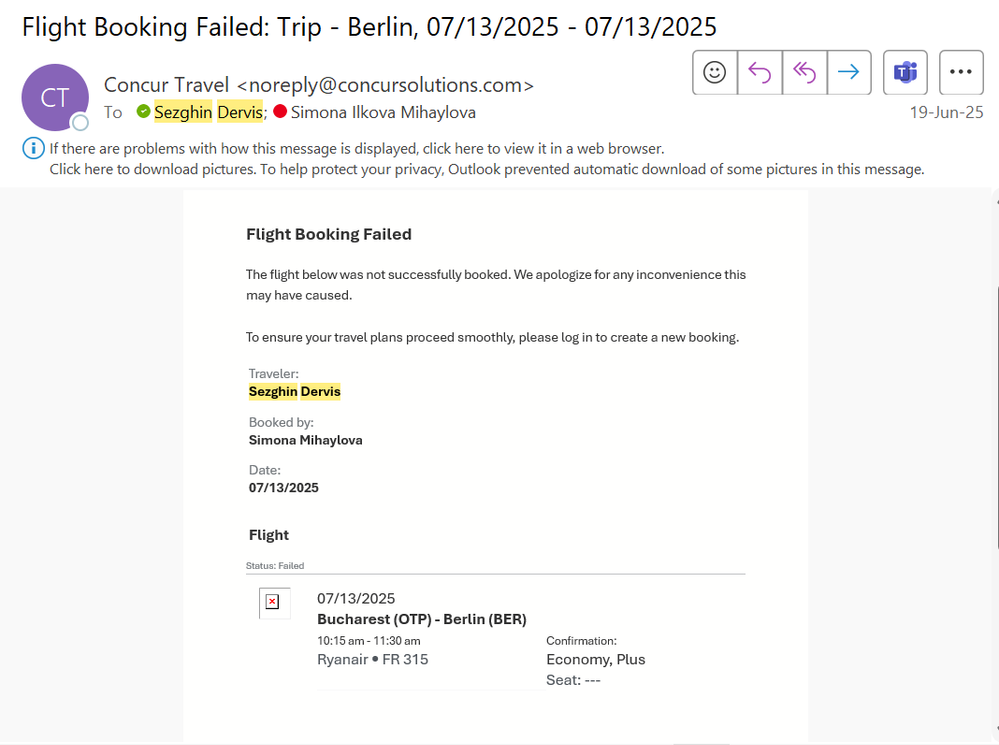999x745 pixels.
Task: Click the presence status ring on the CT avatar
Action: point(80,122)
